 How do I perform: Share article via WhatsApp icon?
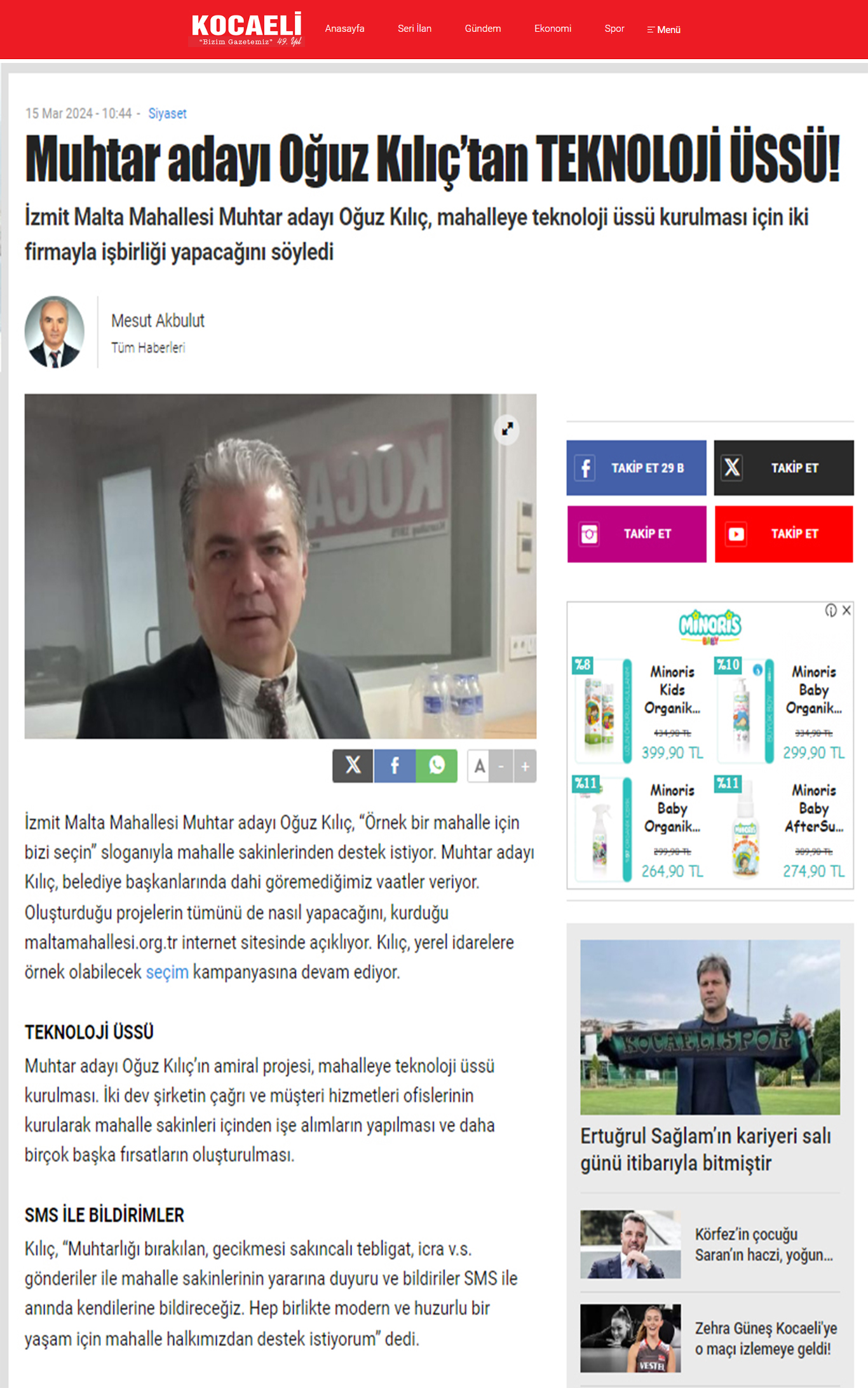click(x=437, y=765)
